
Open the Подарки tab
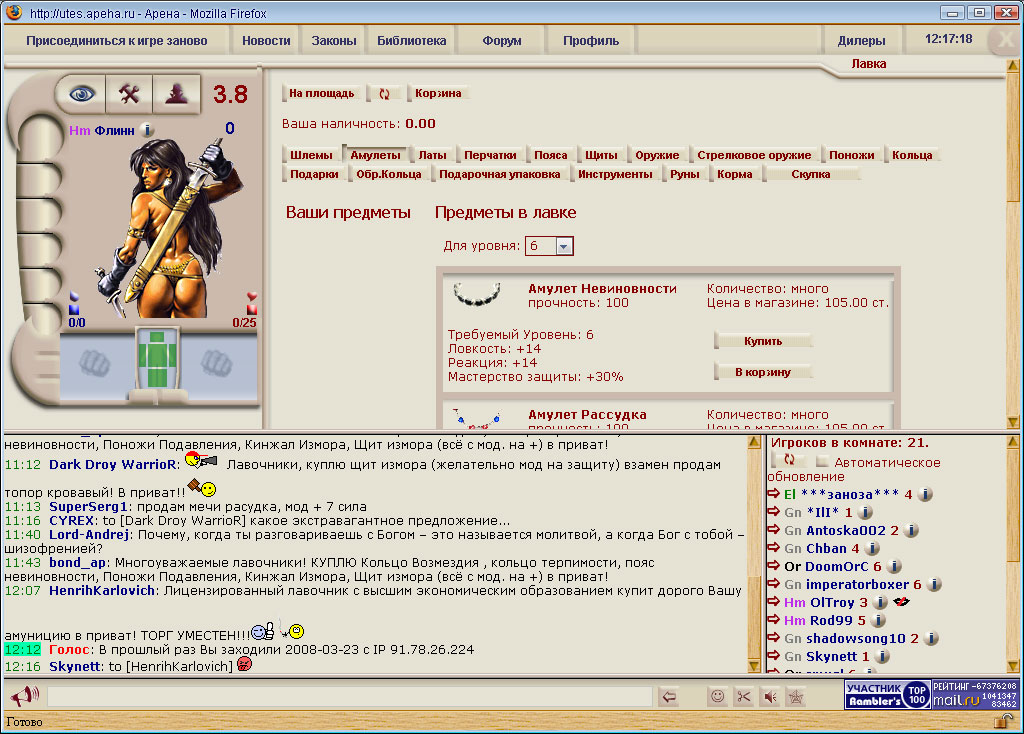pos(314,174)
